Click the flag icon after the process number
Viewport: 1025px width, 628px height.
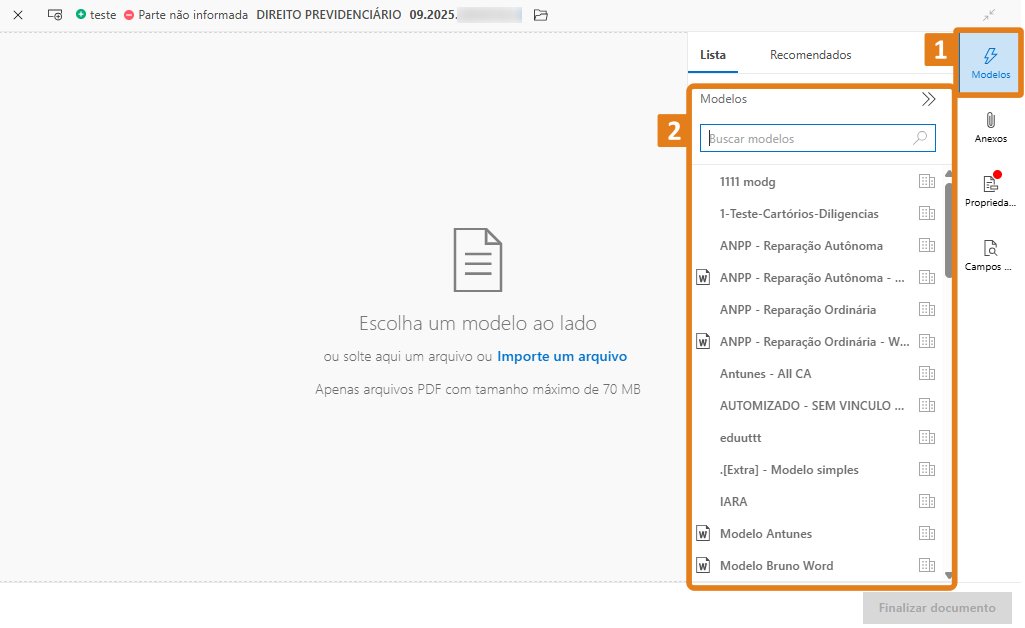click(x=540, y=15)
